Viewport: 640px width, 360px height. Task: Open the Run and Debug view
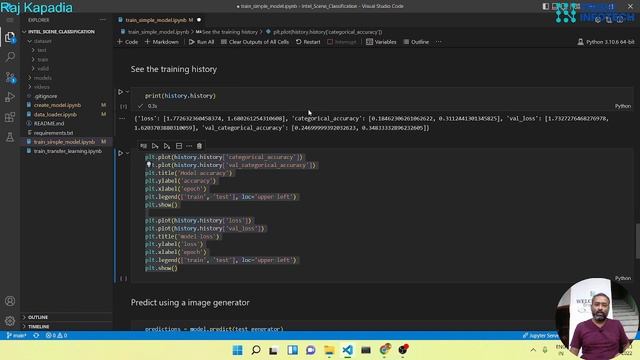pos(10,97)
